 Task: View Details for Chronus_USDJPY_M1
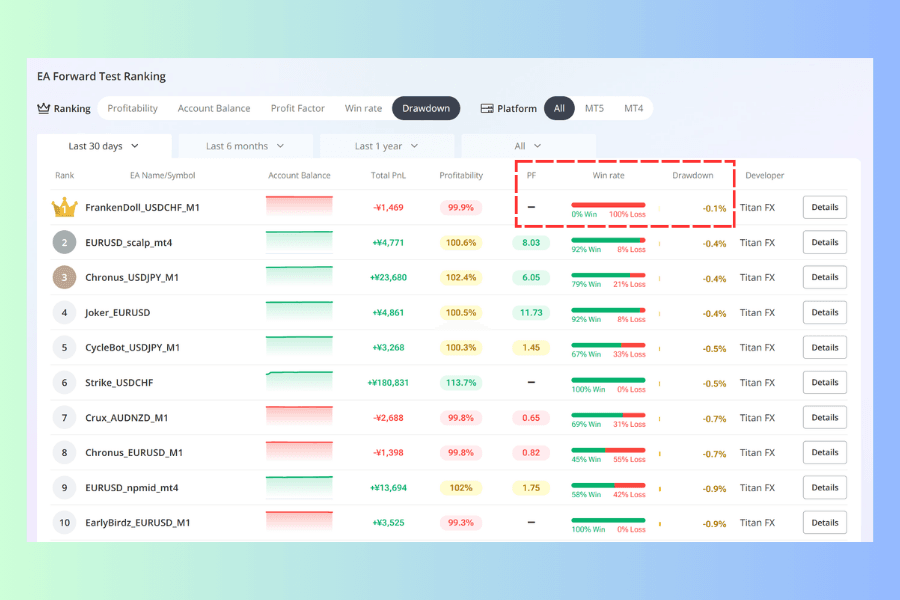(x=825, y=277)
